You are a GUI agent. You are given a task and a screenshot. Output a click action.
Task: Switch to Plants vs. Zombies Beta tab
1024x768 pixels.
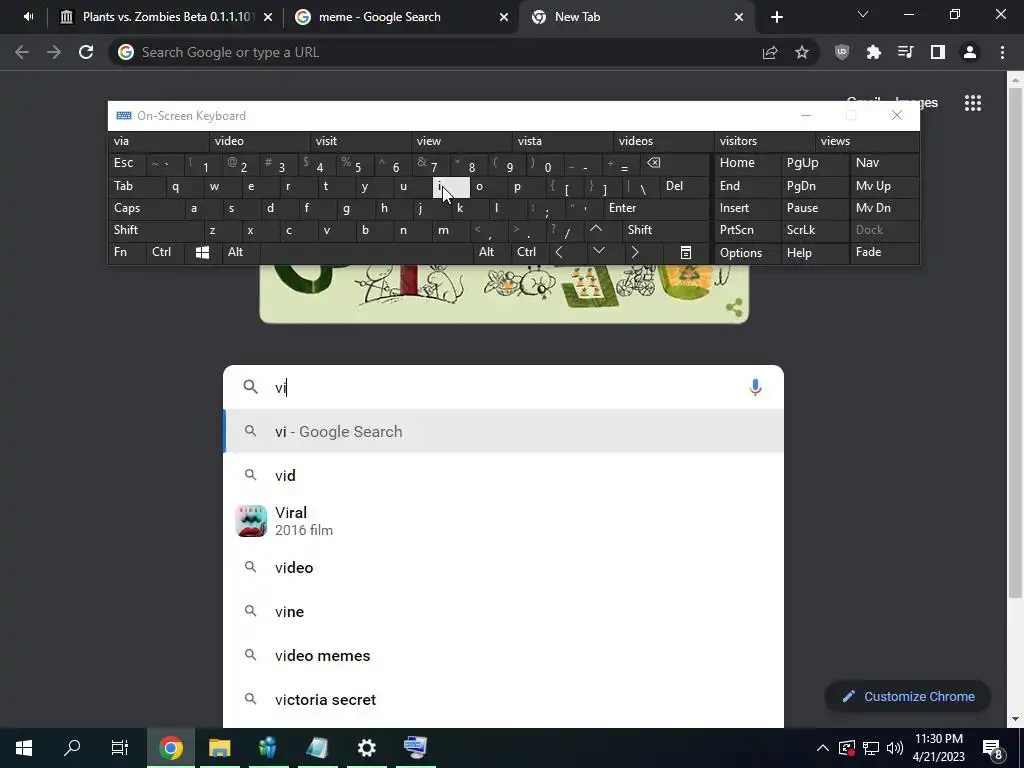pyautogui.click(x=167, y=17)
